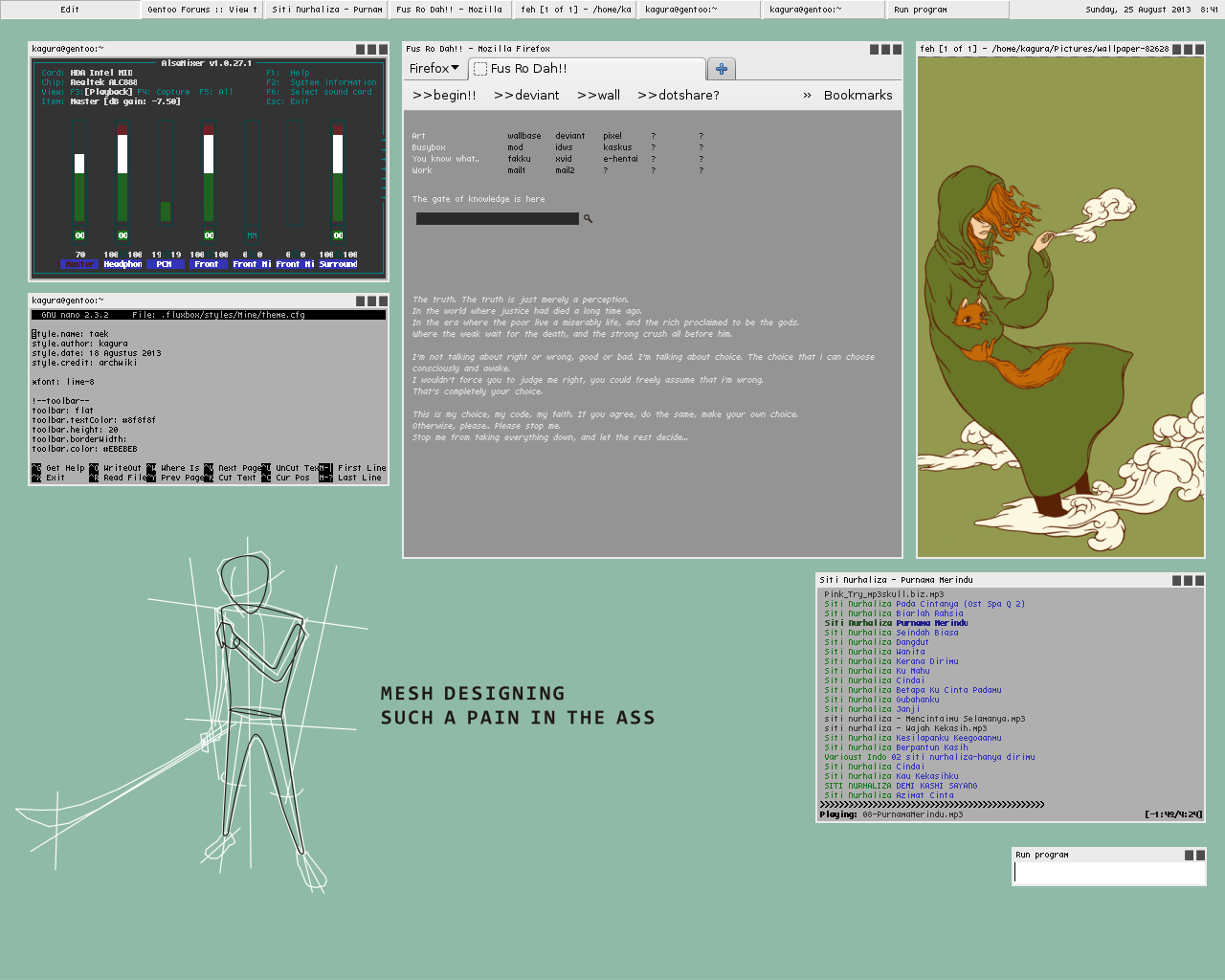Screen dimensions: 1225x980
Task: Select the Fus Ro Dah!! Mozilla taskbar entry
Action: coord(450,10)
